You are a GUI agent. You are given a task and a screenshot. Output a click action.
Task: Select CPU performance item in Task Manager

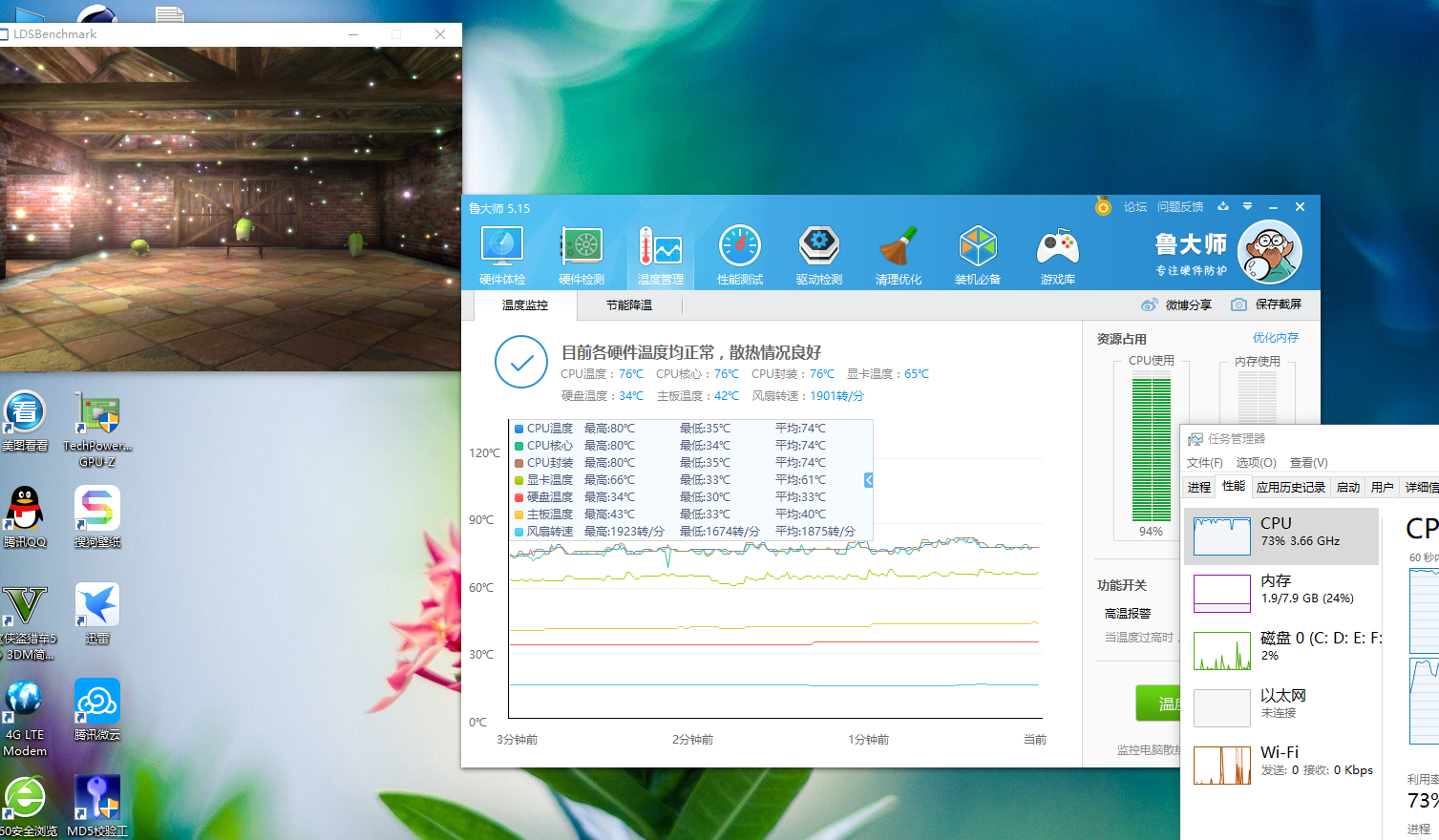[x=1281, y=536]
